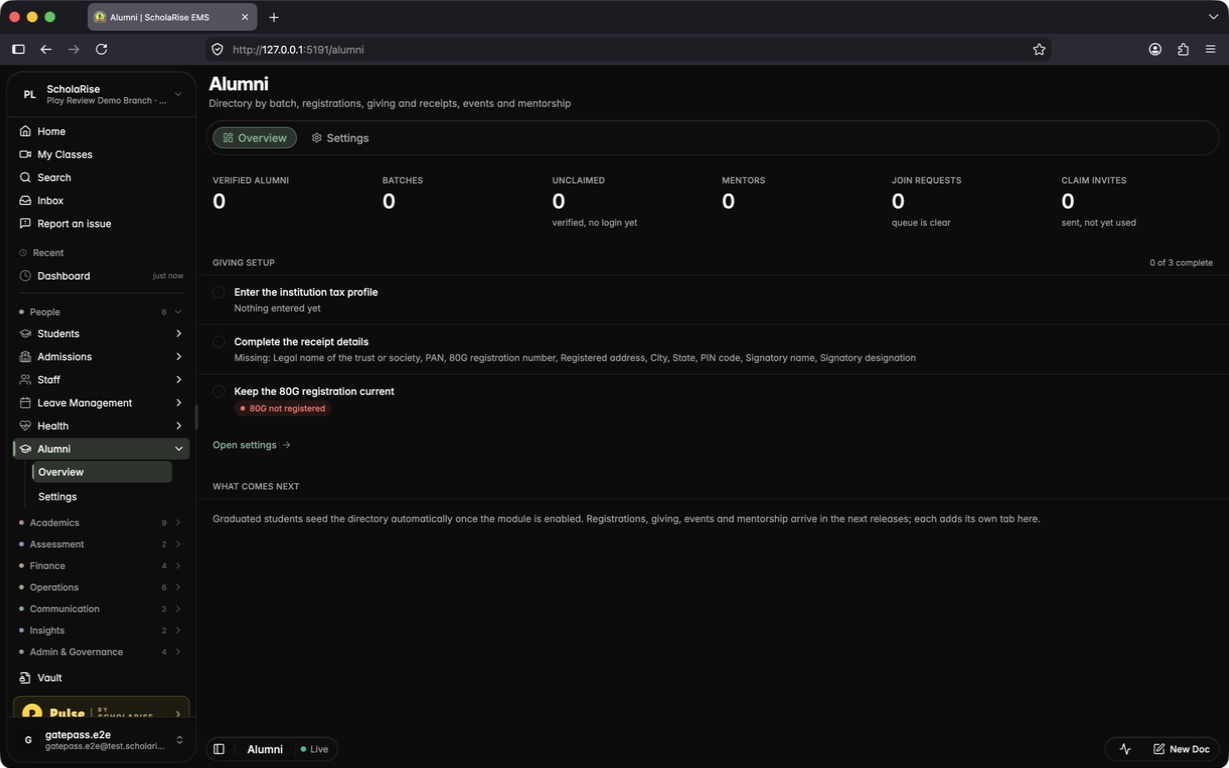The width and height of the screenshot is (1229, 768).
Task: Bookmark this page with the star
Action: 1039,49
